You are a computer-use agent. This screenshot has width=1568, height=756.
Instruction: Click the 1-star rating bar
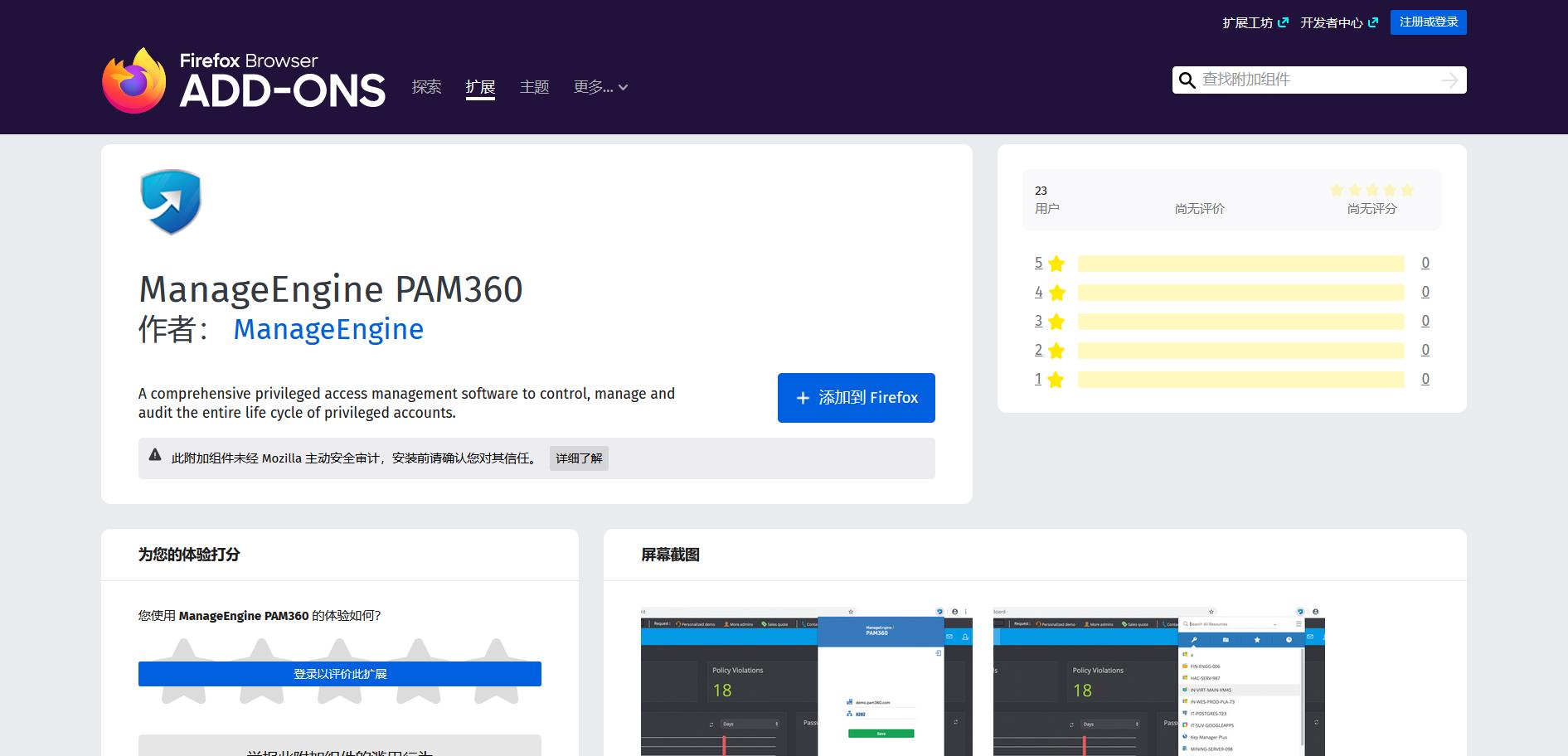(x=1241, y=380)
